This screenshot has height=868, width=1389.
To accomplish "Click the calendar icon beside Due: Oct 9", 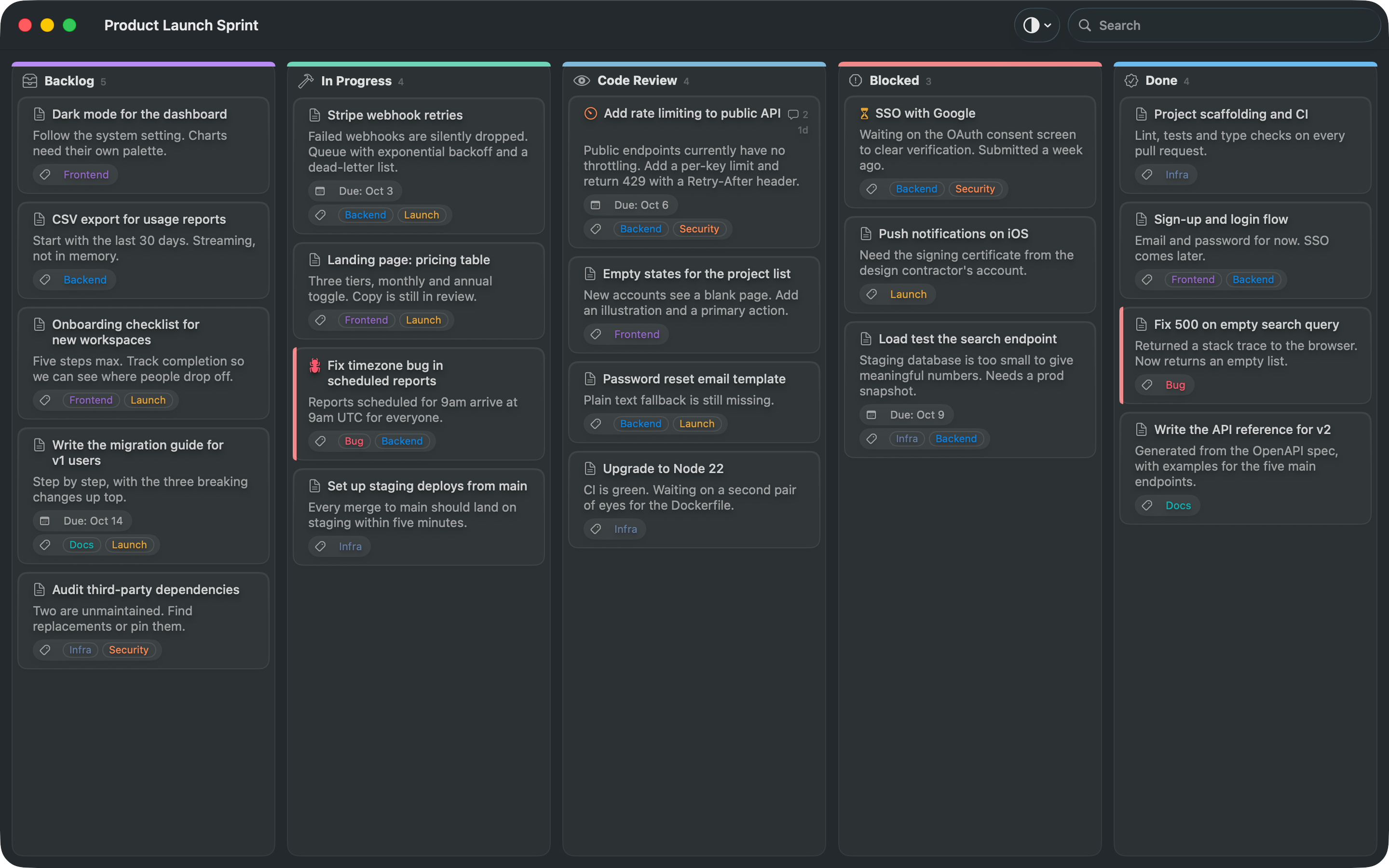I will pos(872,415).
